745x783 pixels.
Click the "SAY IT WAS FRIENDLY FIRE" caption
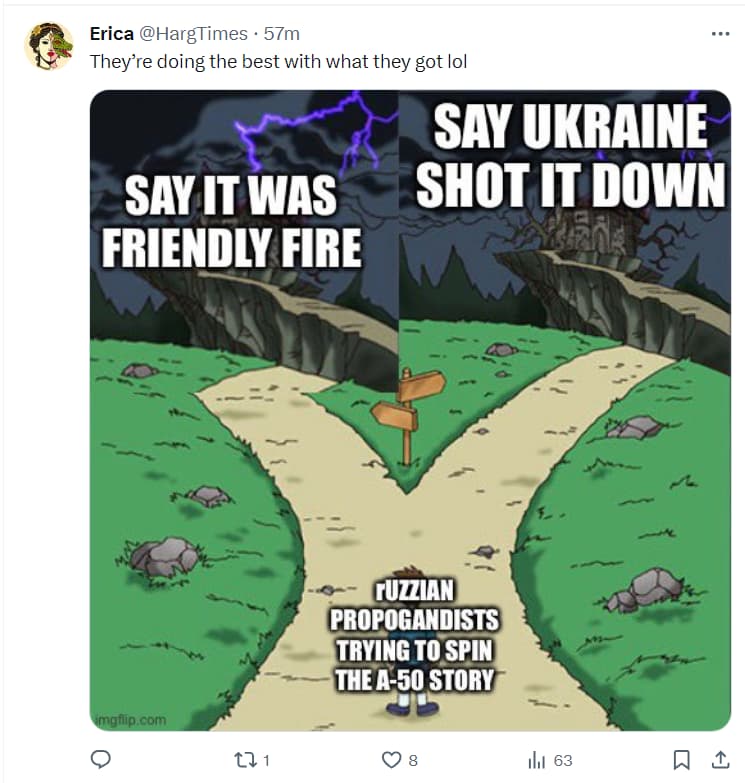(x=232, y=222)
